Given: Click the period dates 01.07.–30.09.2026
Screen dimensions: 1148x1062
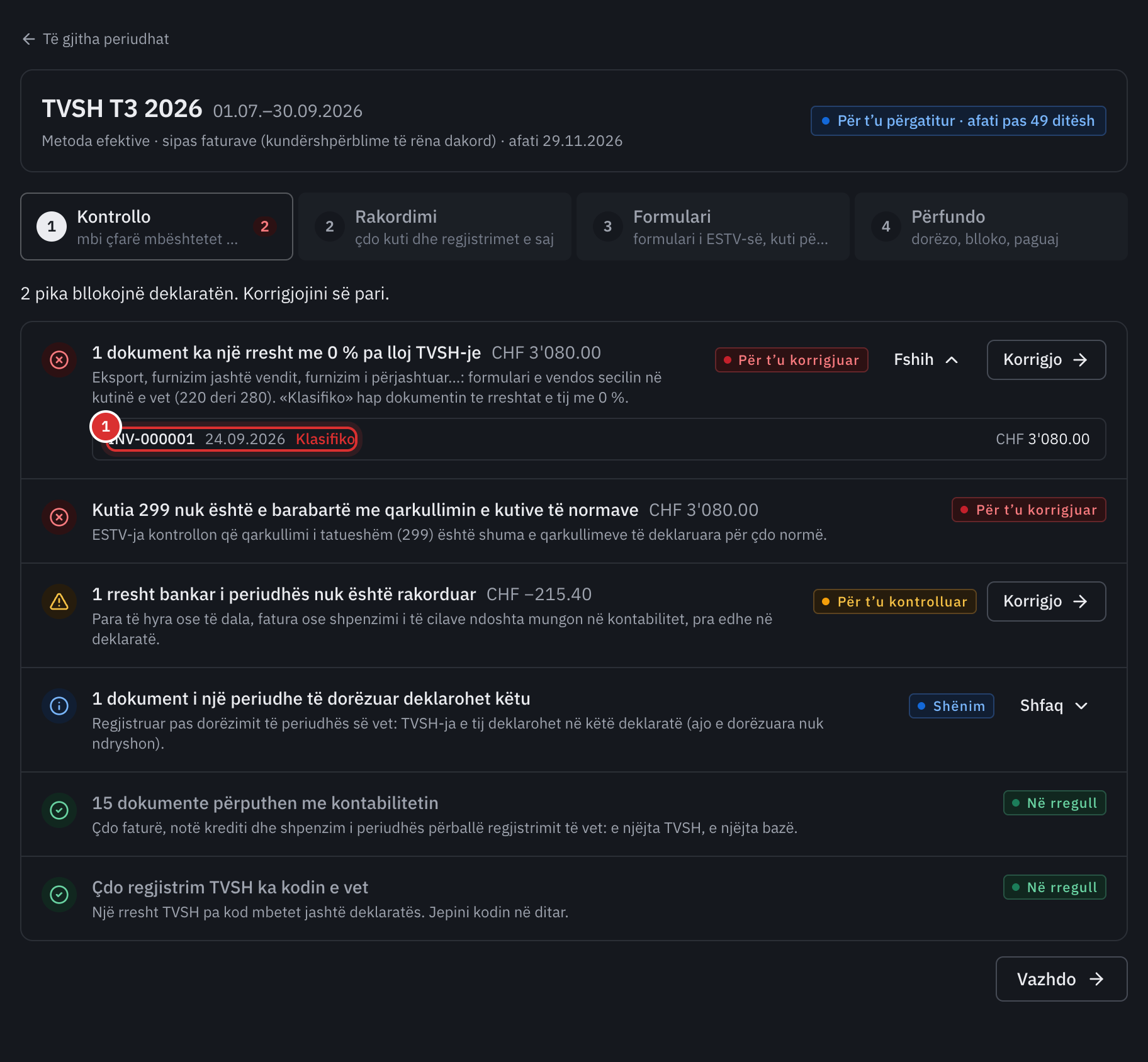Looking at the screenshot, I should coord(288,111).
